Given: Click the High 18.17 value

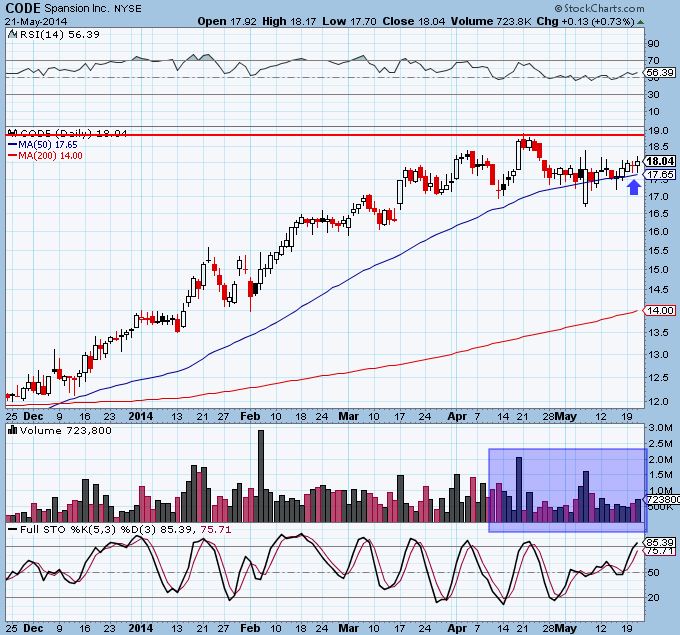Looking at the screenshot, I should point(289,21).
